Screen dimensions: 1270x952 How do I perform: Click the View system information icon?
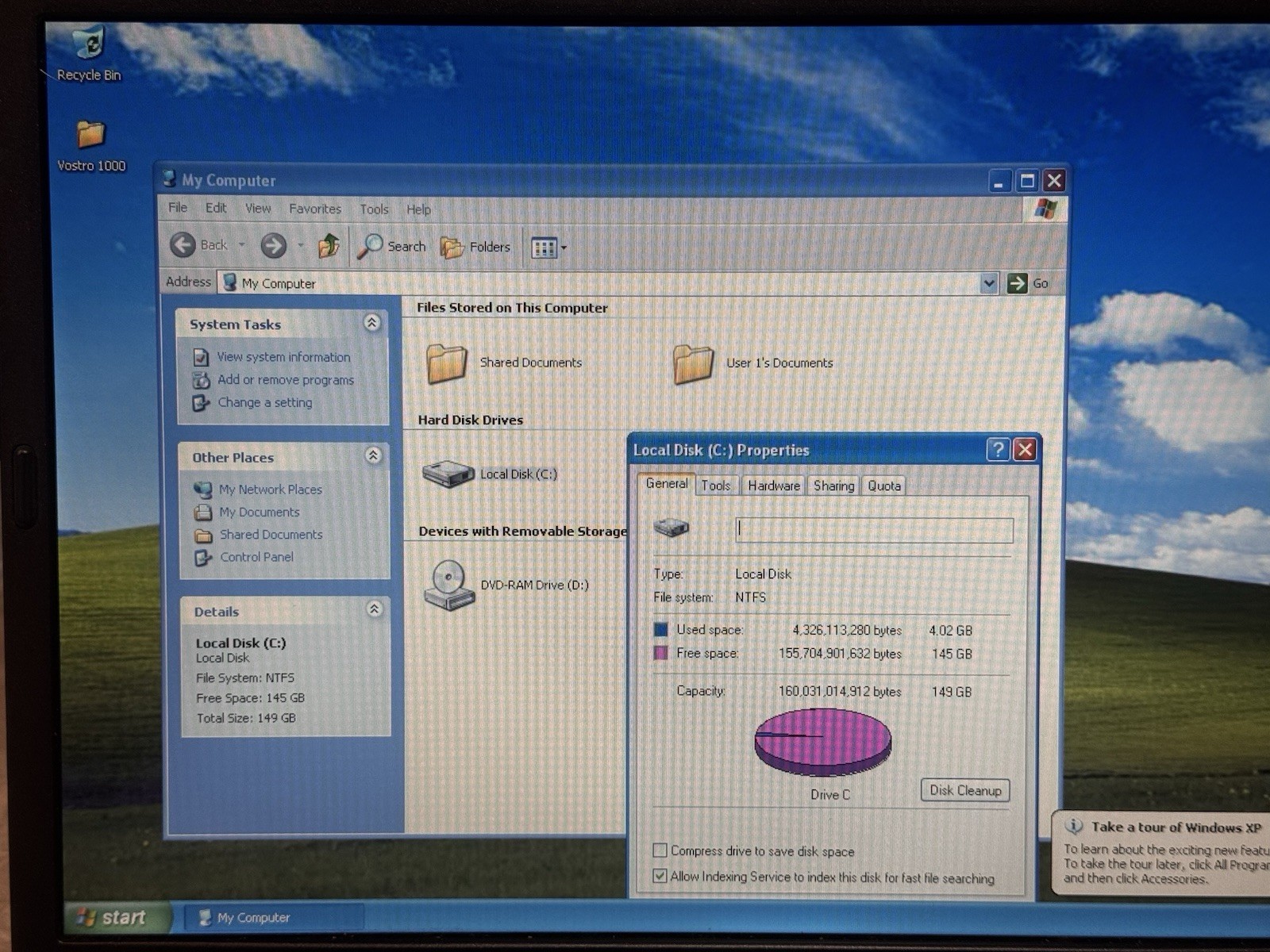(202, 358)
